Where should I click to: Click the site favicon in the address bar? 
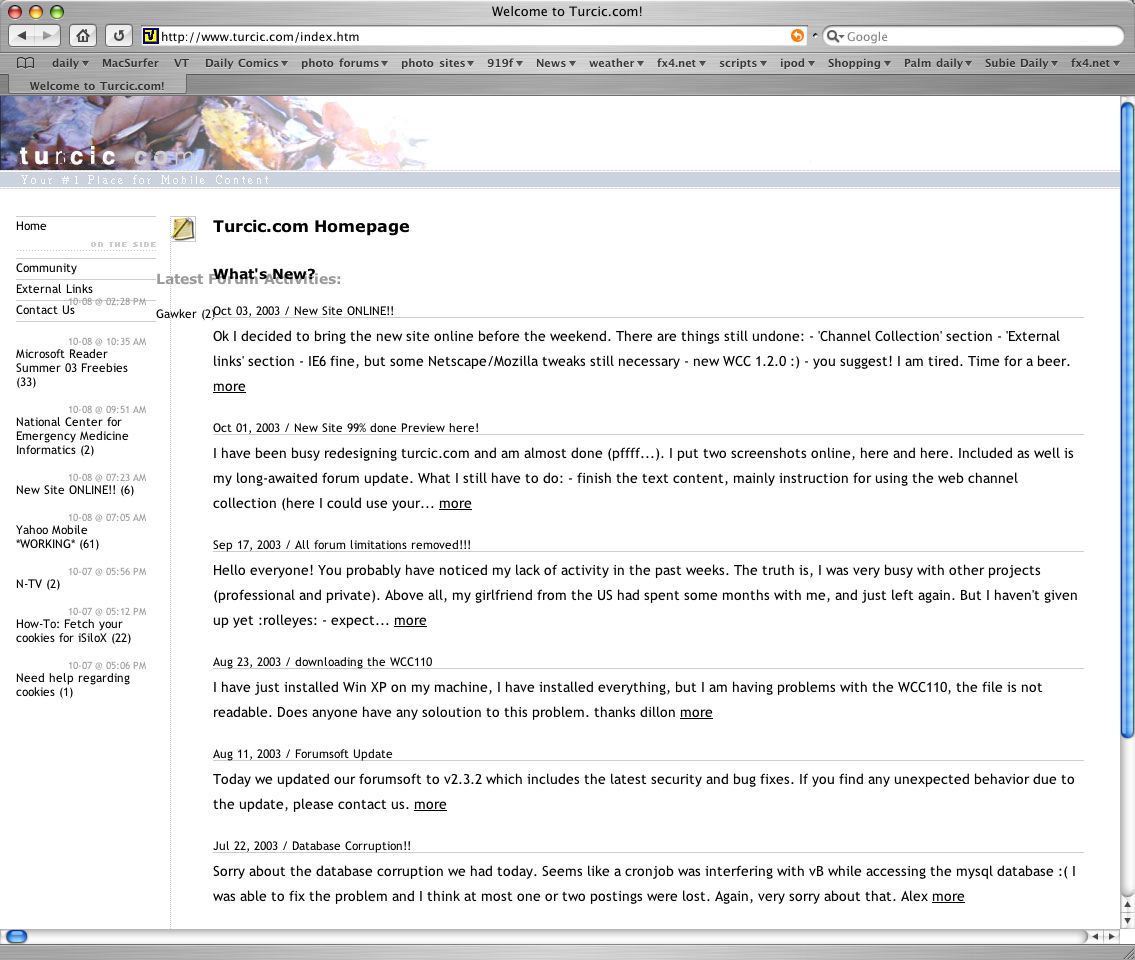(x=151, y=36)
